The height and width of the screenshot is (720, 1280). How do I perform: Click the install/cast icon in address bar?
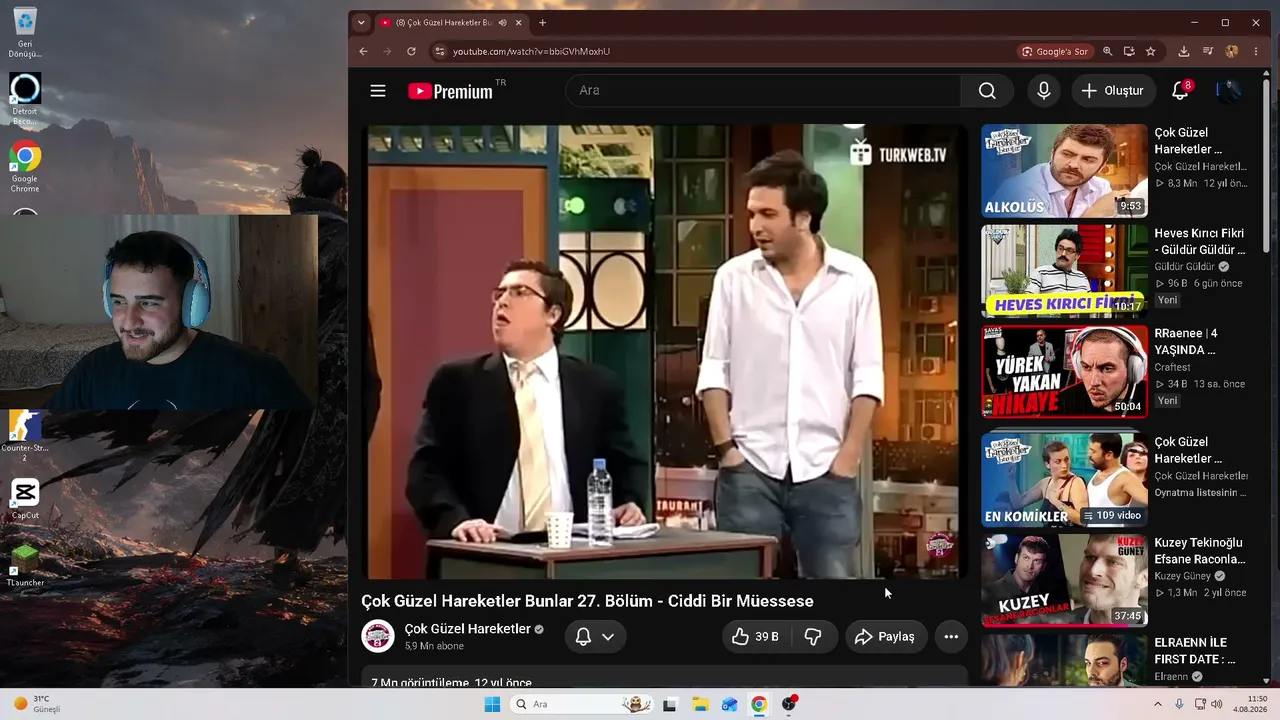[x=1129, y=51]
